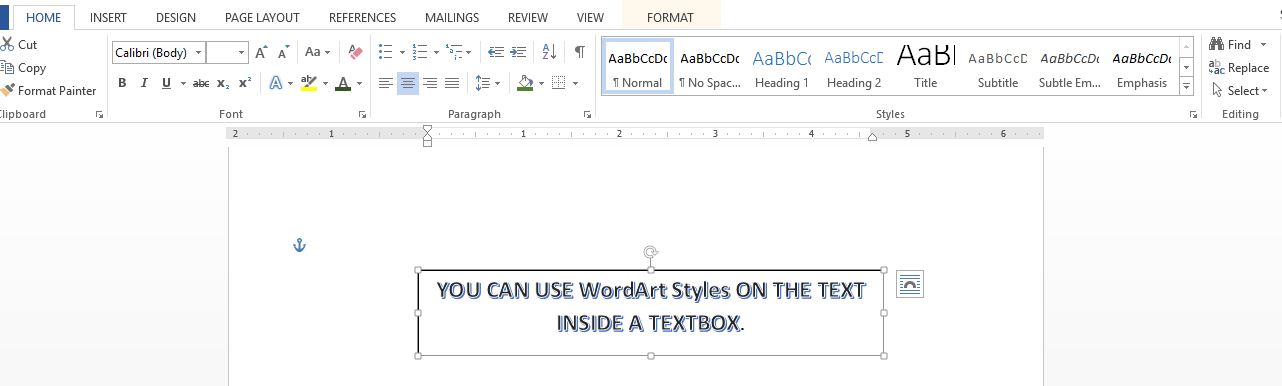Toggle strikethrough formatting
1282x386 pixels.
click(201, 83)
